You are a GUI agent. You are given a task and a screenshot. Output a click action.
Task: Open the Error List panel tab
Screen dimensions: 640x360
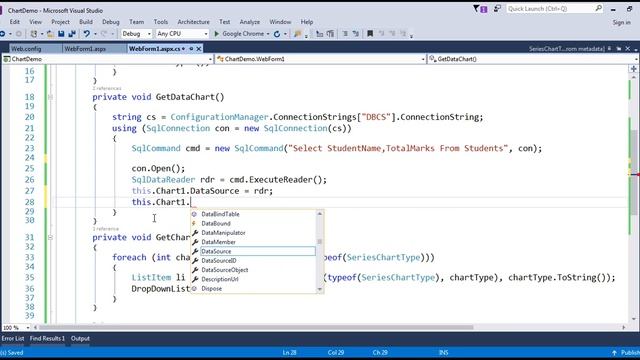[13, 338]
